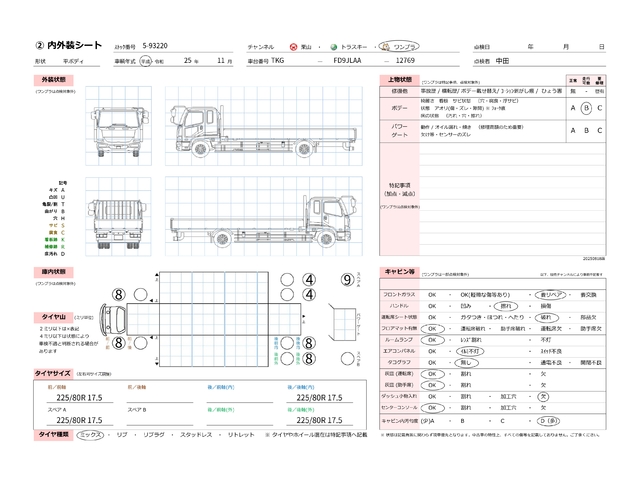Click the 外装状態 section header
Image resolution: width=640 pixels, height=480 pixels.
pyautogui.click(x=53, y=78)
